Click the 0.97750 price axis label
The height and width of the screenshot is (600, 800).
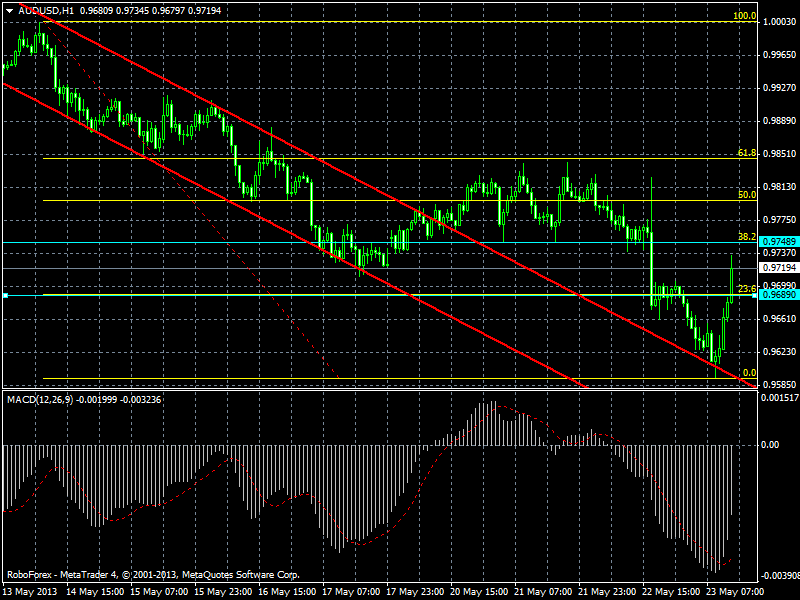(x=780, y=220)
